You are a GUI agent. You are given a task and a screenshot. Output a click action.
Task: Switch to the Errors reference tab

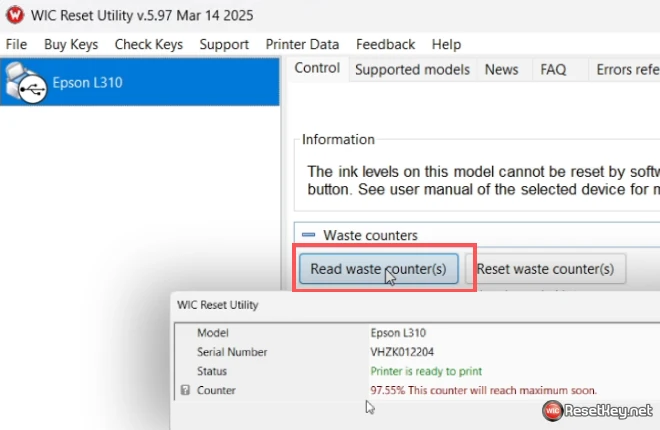(627, 69)
